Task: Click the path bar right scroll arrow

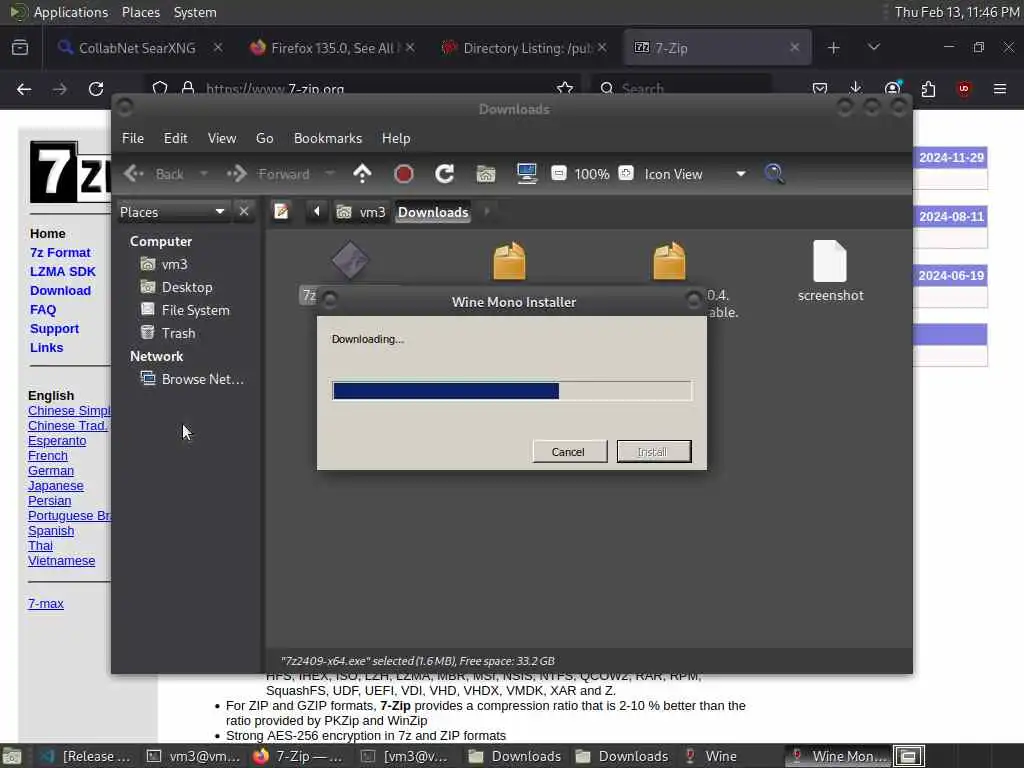Action: tap(487, 212)
